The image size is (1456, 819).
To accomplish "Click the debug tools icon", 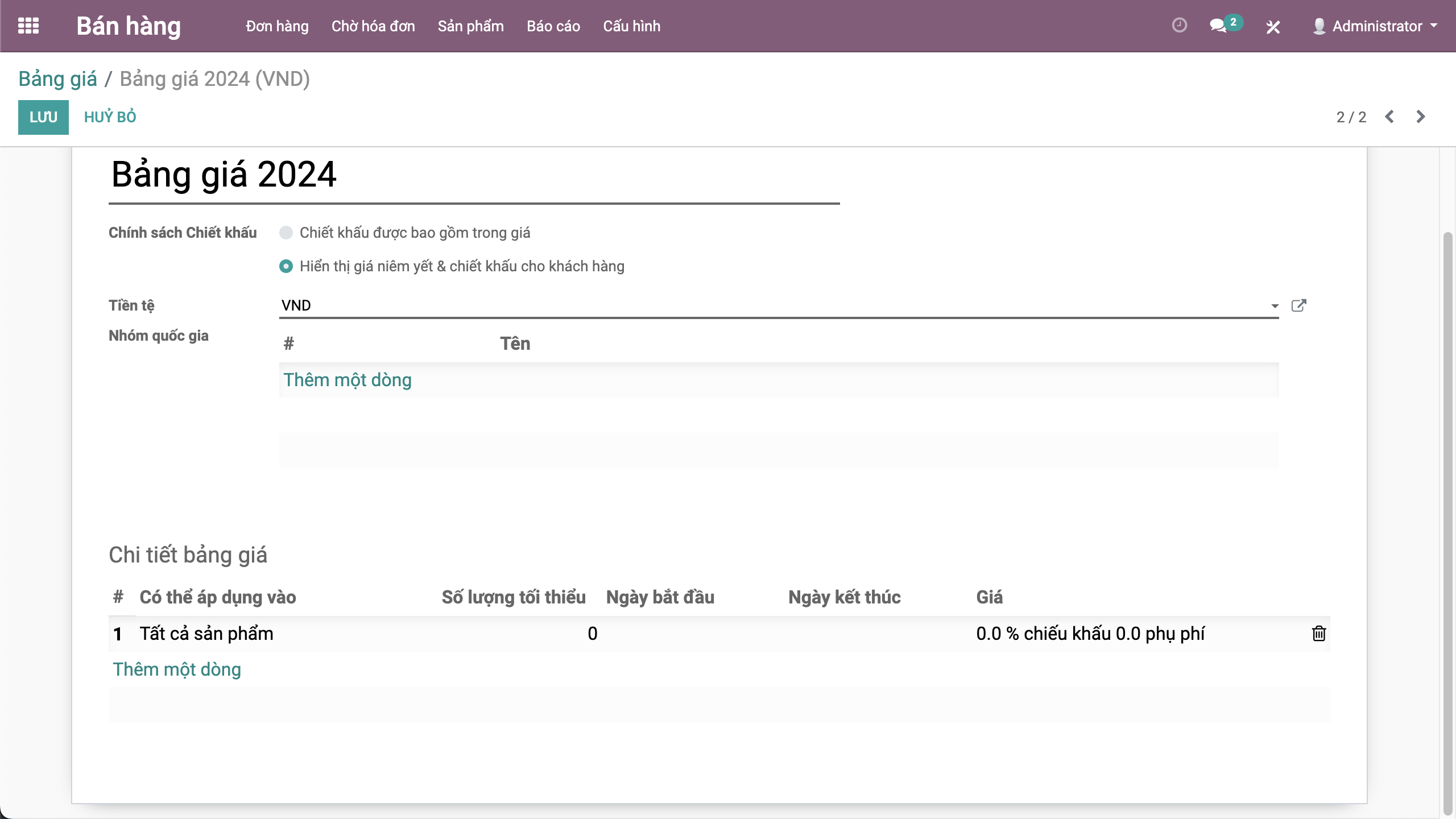I will point(1273,27).
